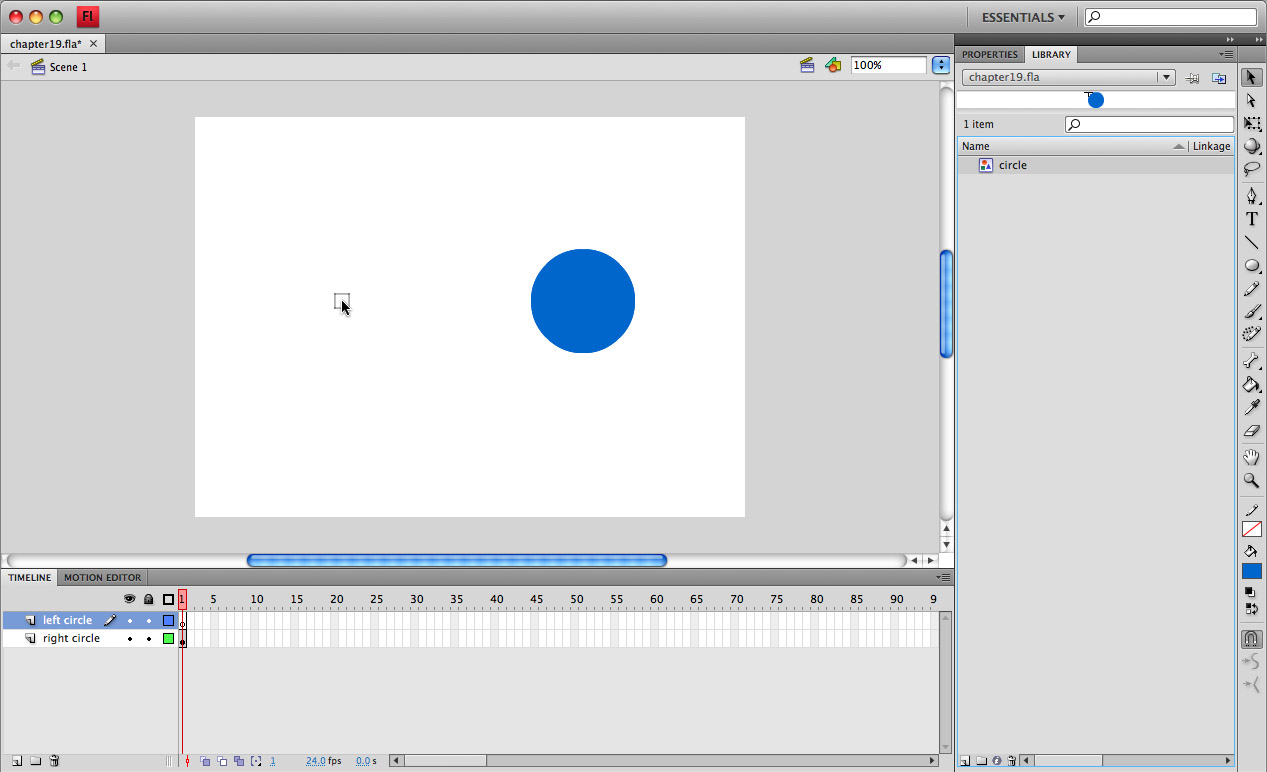Activate the Text tool
1267x772 pixels.
1251,219
